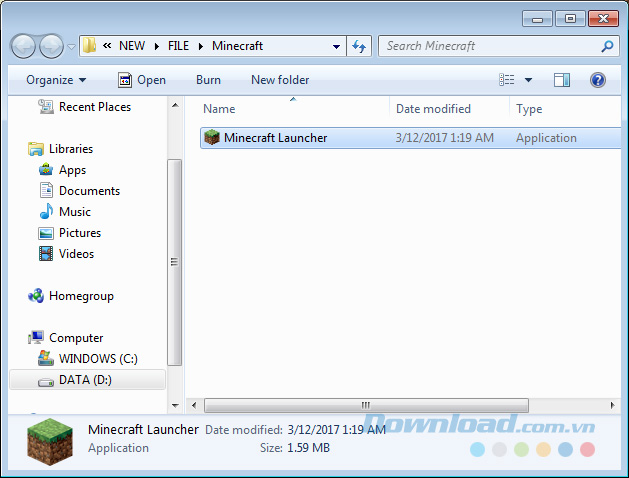Refresh the Minecraft folder view

(x=359, y=46)
